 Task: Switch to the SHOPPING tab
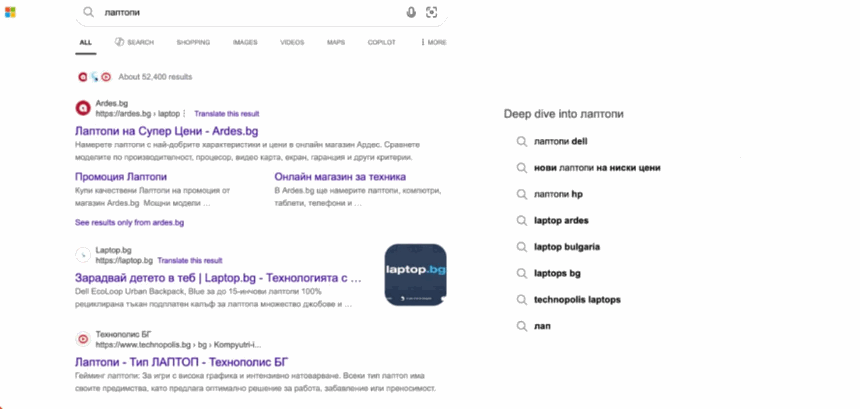pos(193,42)
